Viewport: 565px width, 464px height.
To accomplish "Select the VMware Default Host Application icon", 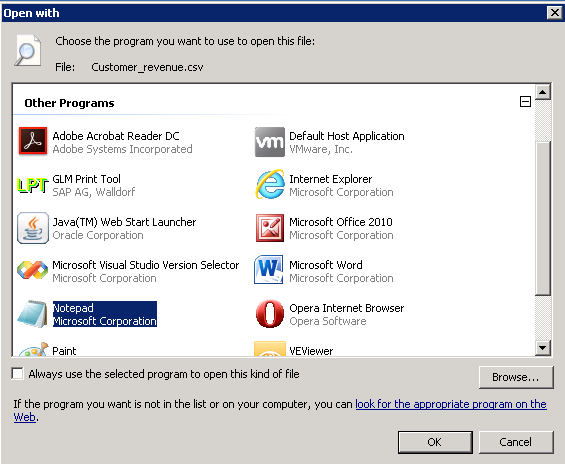I will [x=270, y=142].
